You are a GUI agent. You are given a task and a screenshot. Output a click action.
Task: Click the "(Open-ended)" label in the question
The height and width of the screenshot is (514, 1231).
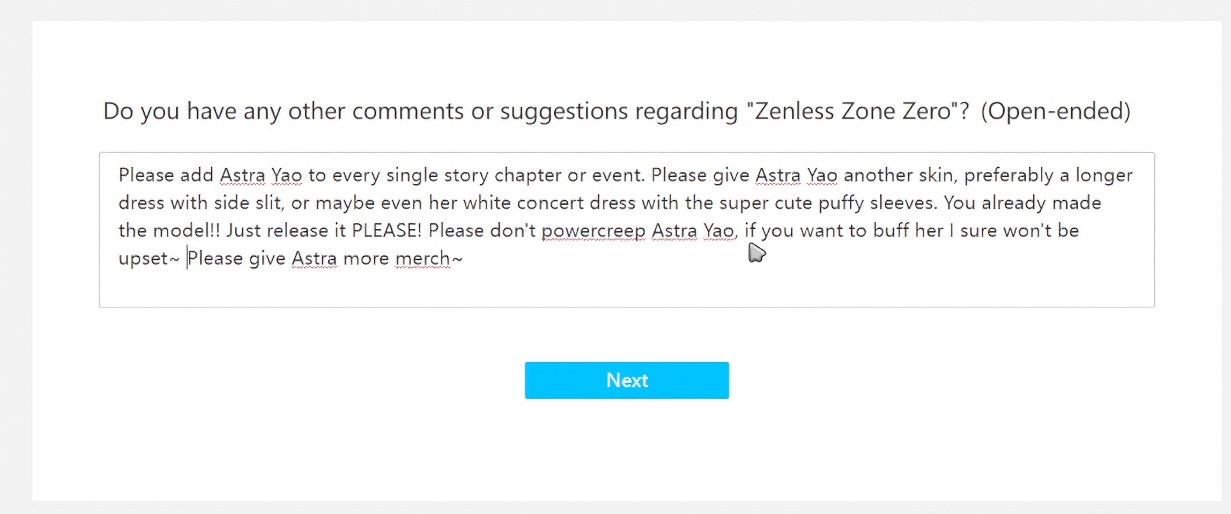1056,111
